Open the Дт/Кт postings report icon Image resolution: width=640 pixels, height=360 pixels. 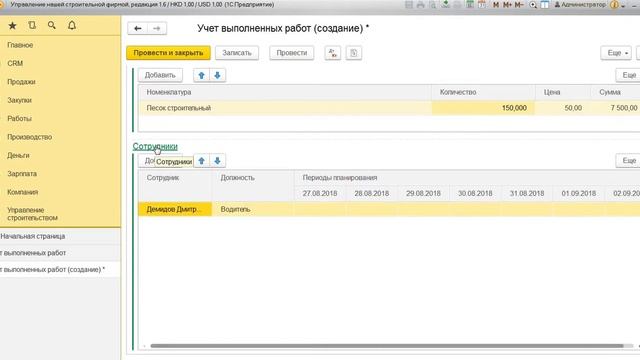333,53
